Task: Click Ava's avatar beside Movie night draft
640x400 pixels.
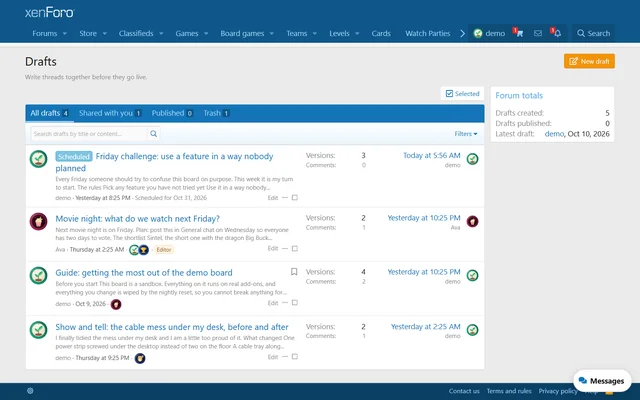Action: point(38,221)
